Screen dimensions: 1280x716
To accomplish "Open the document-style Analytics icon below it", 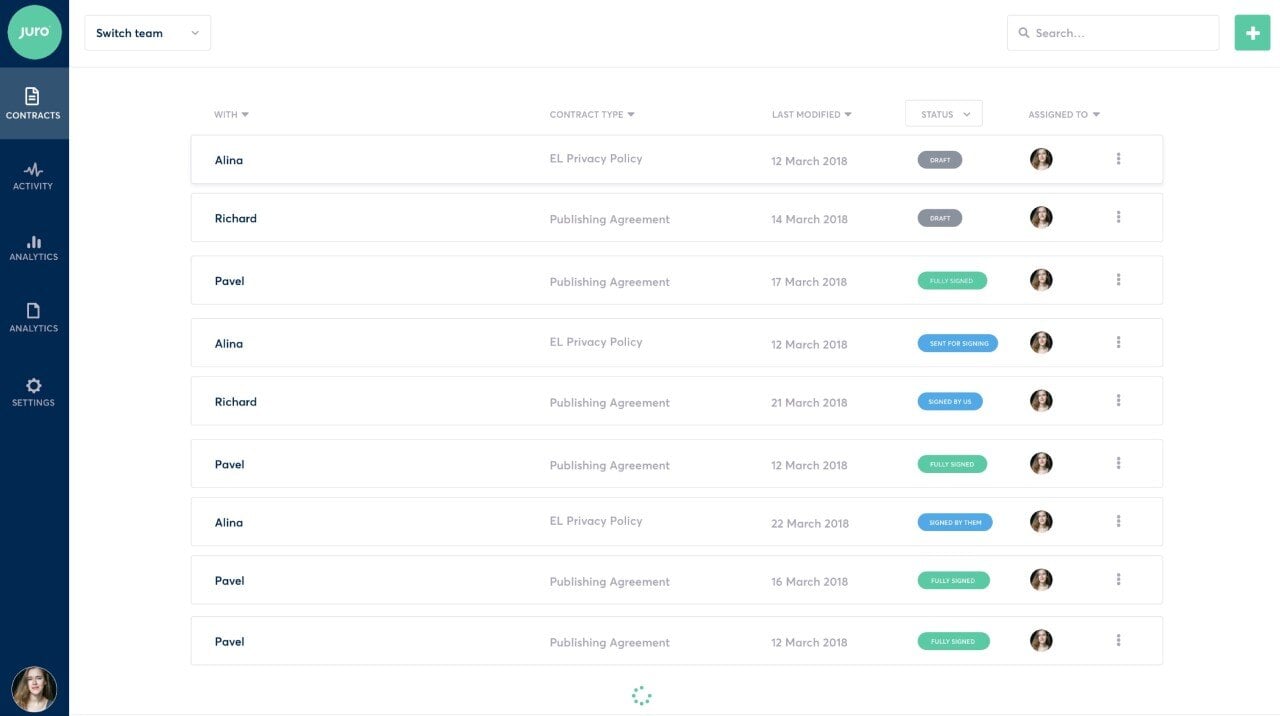I will point(33,311).
